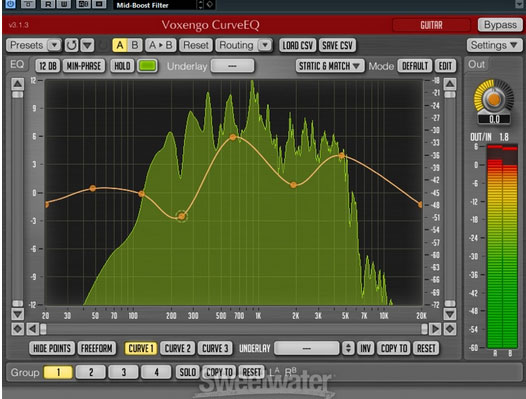Click the right zoom-reset diamond icon
This screenshot has width=526, height=399.
point(450,329)
